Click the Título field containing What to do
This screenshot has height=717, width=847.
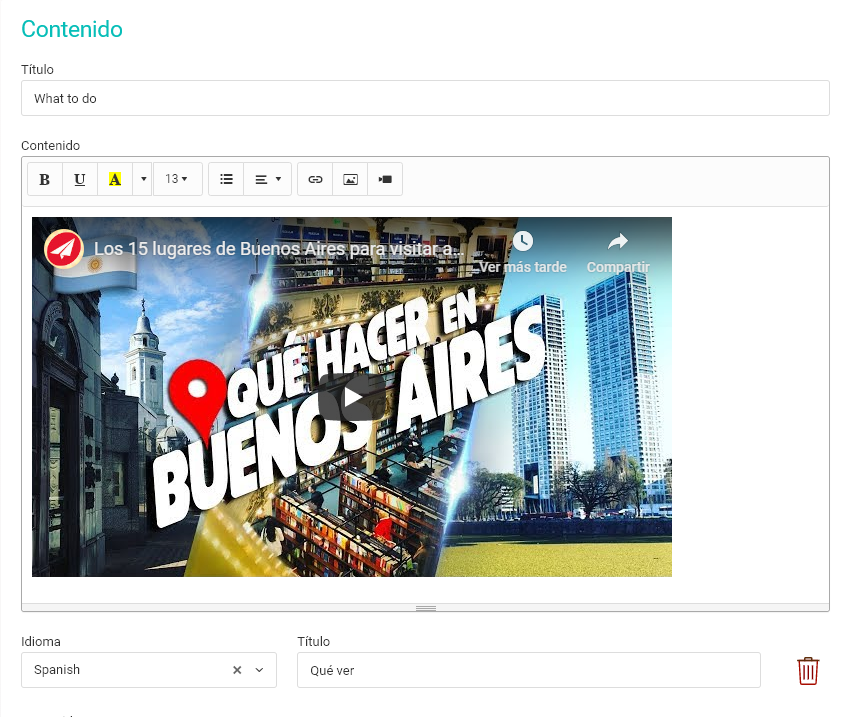coord(425,98)
